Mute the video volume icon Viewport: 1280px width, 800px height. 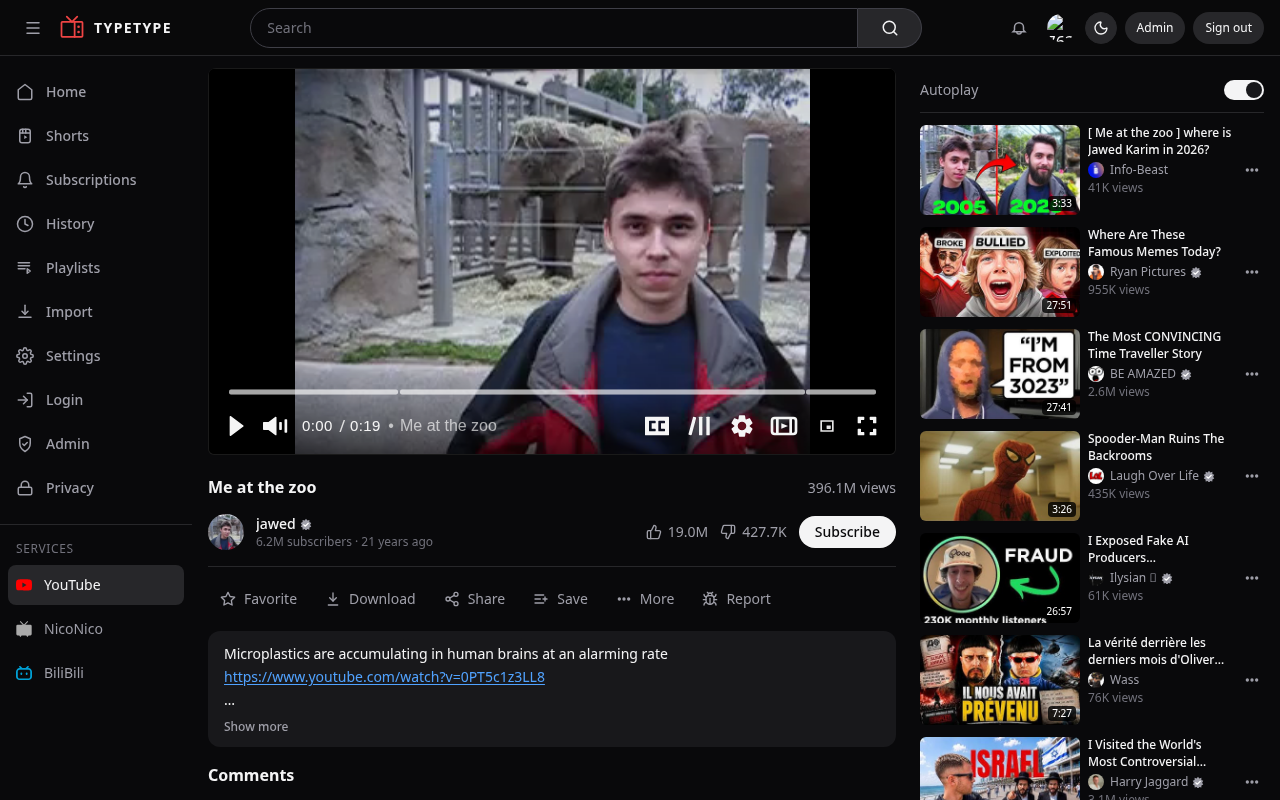pos(275,426)
